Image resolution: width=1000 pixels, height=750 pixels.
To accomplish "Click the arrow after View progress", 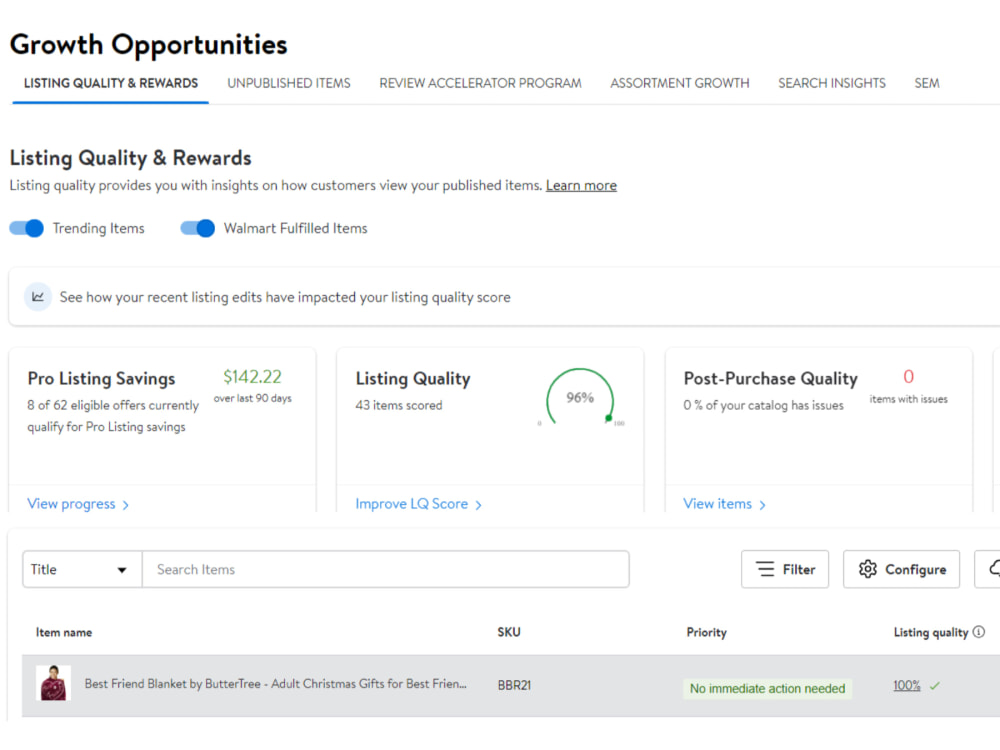I will 126,504.
